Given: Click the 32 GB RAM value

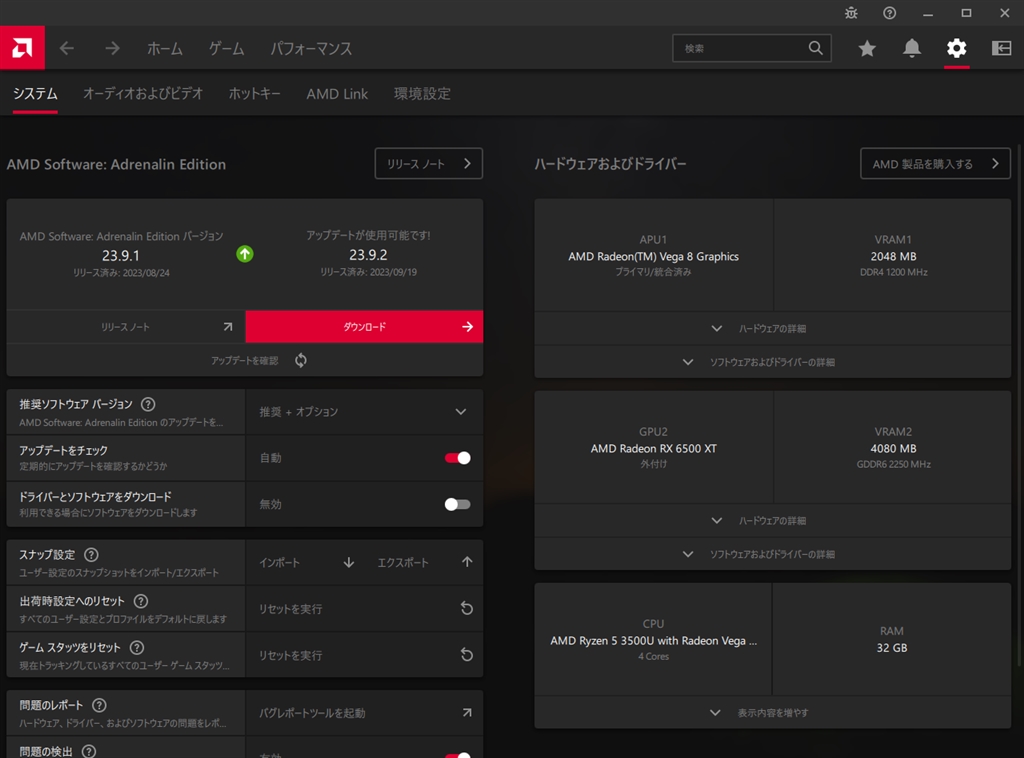Looking at the screenshot, I should (891, 648).
